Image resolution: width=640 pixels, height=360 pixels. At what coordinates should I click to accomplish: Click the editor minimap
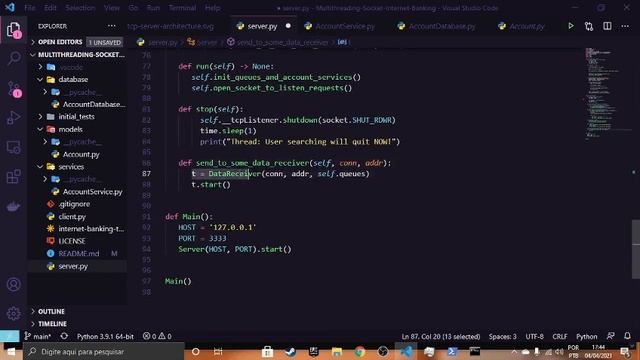[607, 94]
